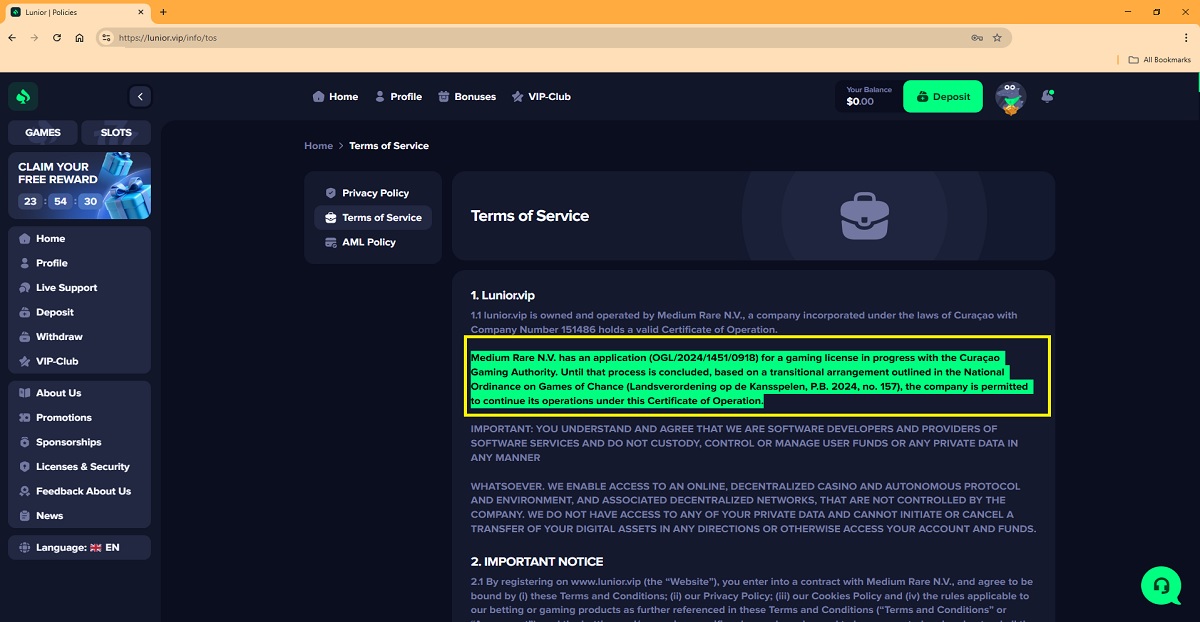Switch to the GAMES tab

(x=43, y=132)
